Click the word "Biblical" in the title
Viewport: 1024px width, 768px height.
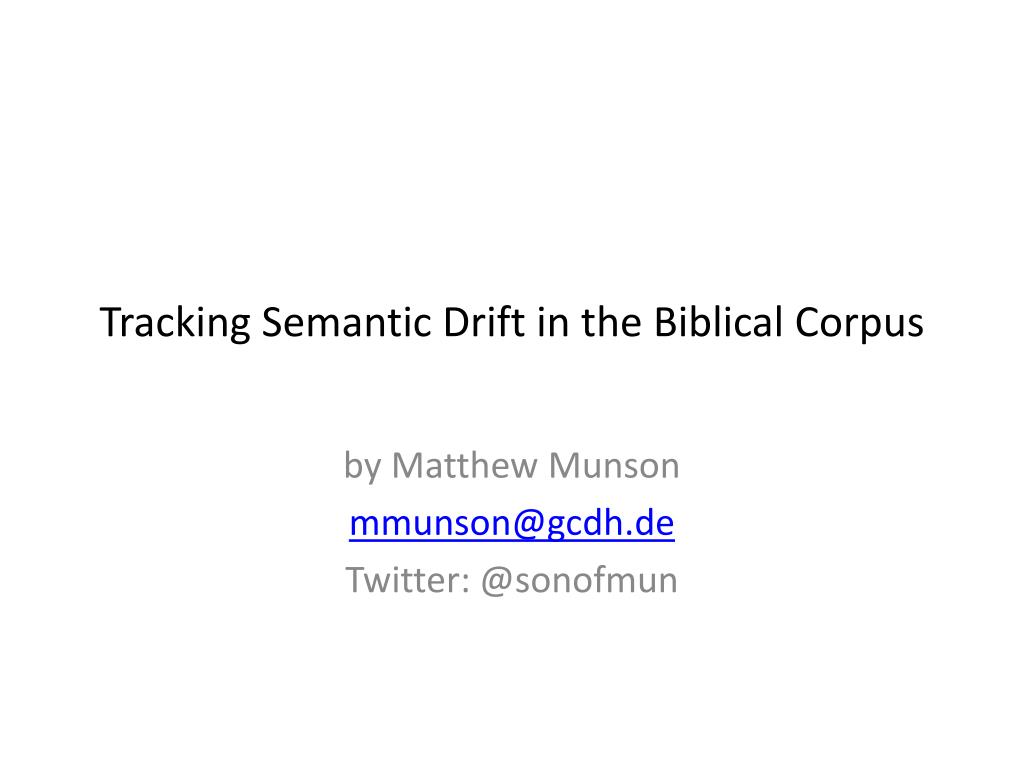tap(718, 321)
